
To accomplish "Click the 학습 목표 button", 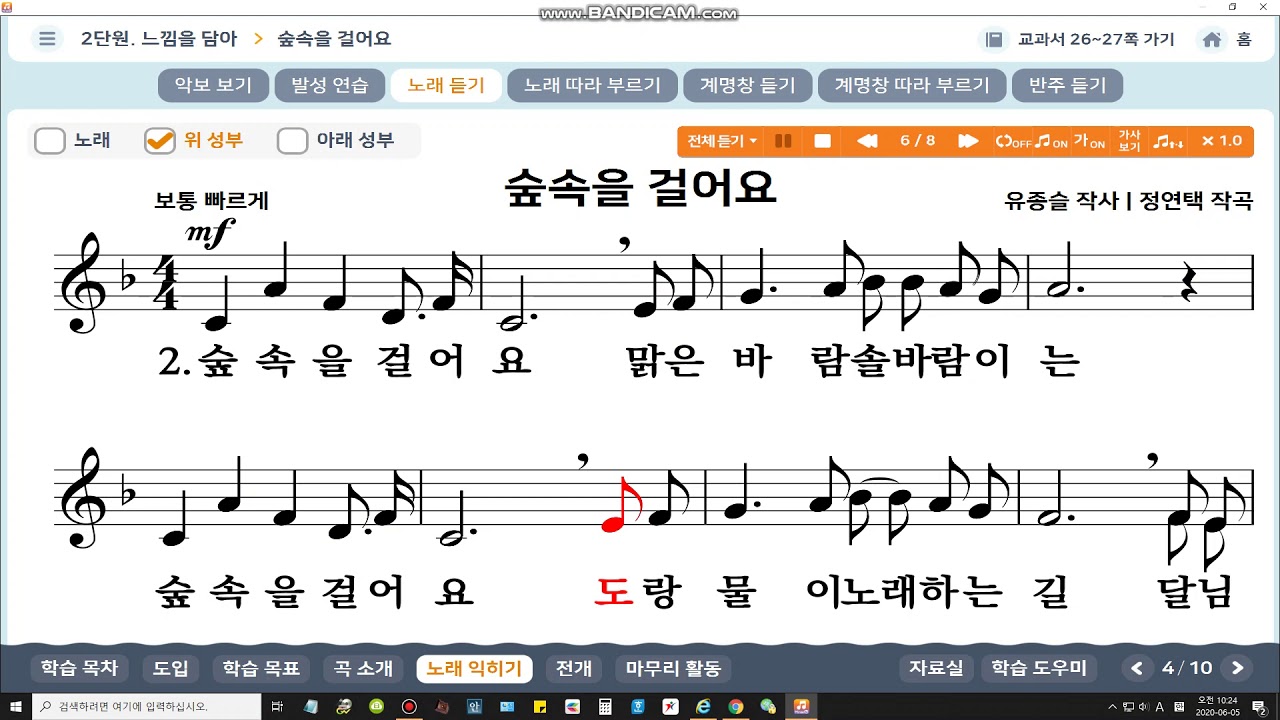I will tap(261, 668).
